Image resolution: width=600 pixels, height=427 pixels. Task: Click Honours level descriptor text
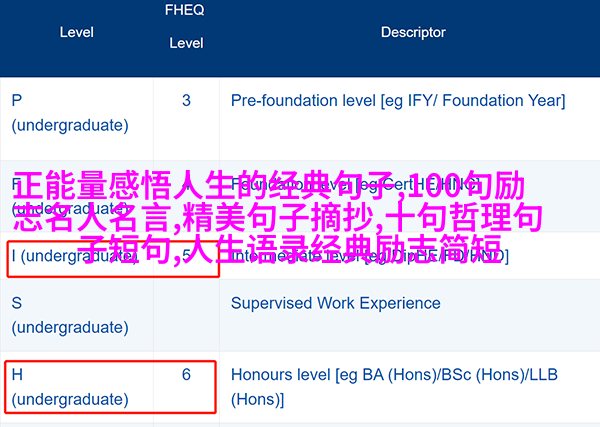394,387
